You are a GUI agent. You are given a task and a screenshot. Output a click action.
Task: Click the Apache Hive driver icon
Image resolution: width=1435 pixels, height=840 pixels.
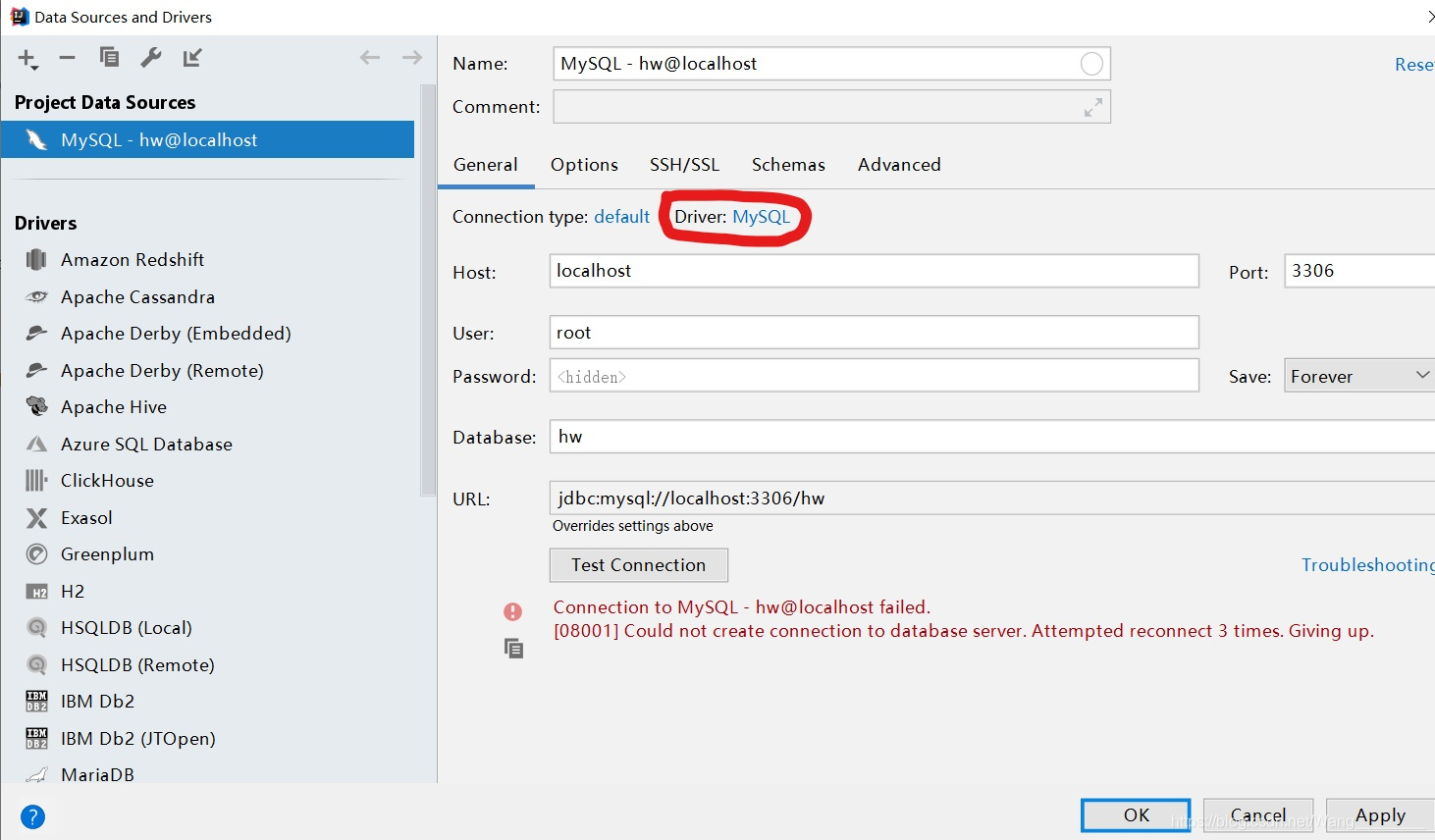(x=36, y=406)
